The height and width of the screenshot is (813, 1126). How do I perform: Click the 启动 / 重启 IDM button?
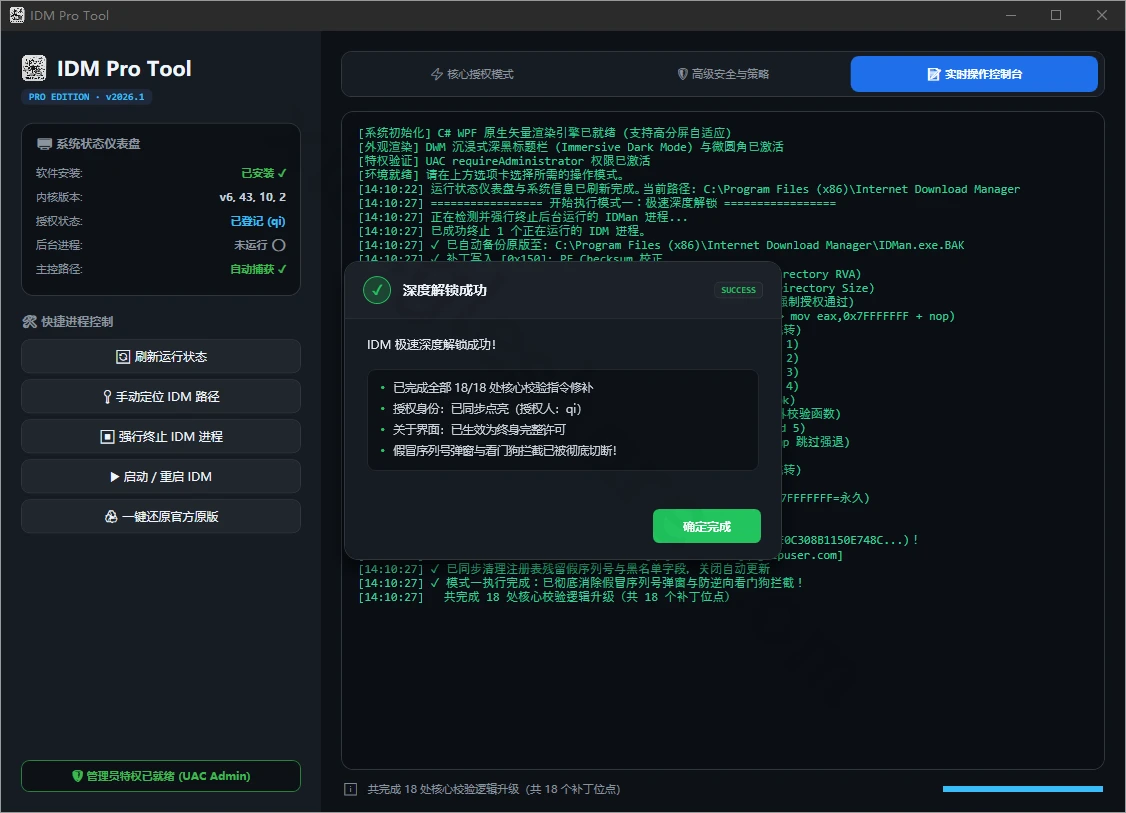pos(161,477)
